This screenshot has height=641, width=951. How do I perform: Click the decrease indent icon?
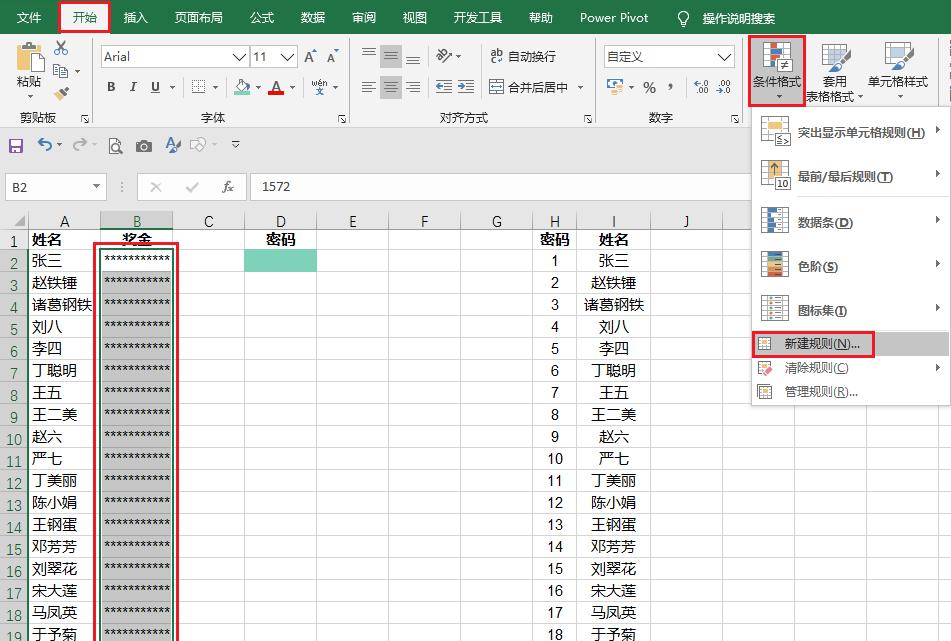(x=444, y=87)
